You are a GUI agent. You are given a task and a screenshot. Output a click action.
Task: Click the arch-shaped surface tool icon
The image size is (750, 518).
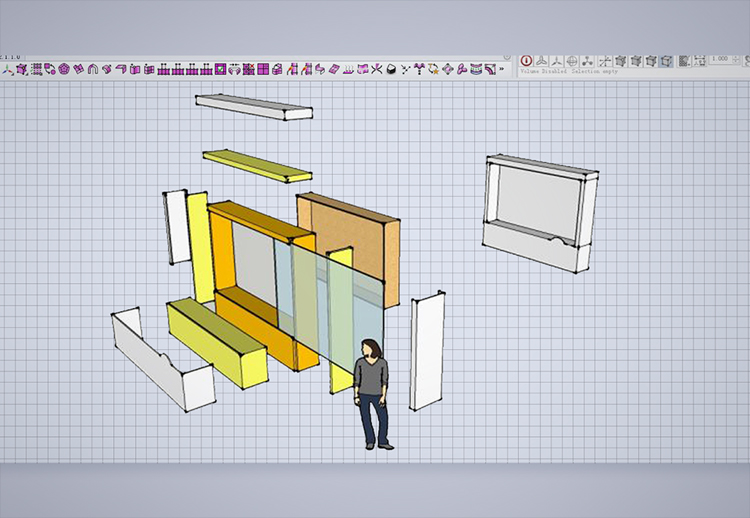click(x=92, y=69)
